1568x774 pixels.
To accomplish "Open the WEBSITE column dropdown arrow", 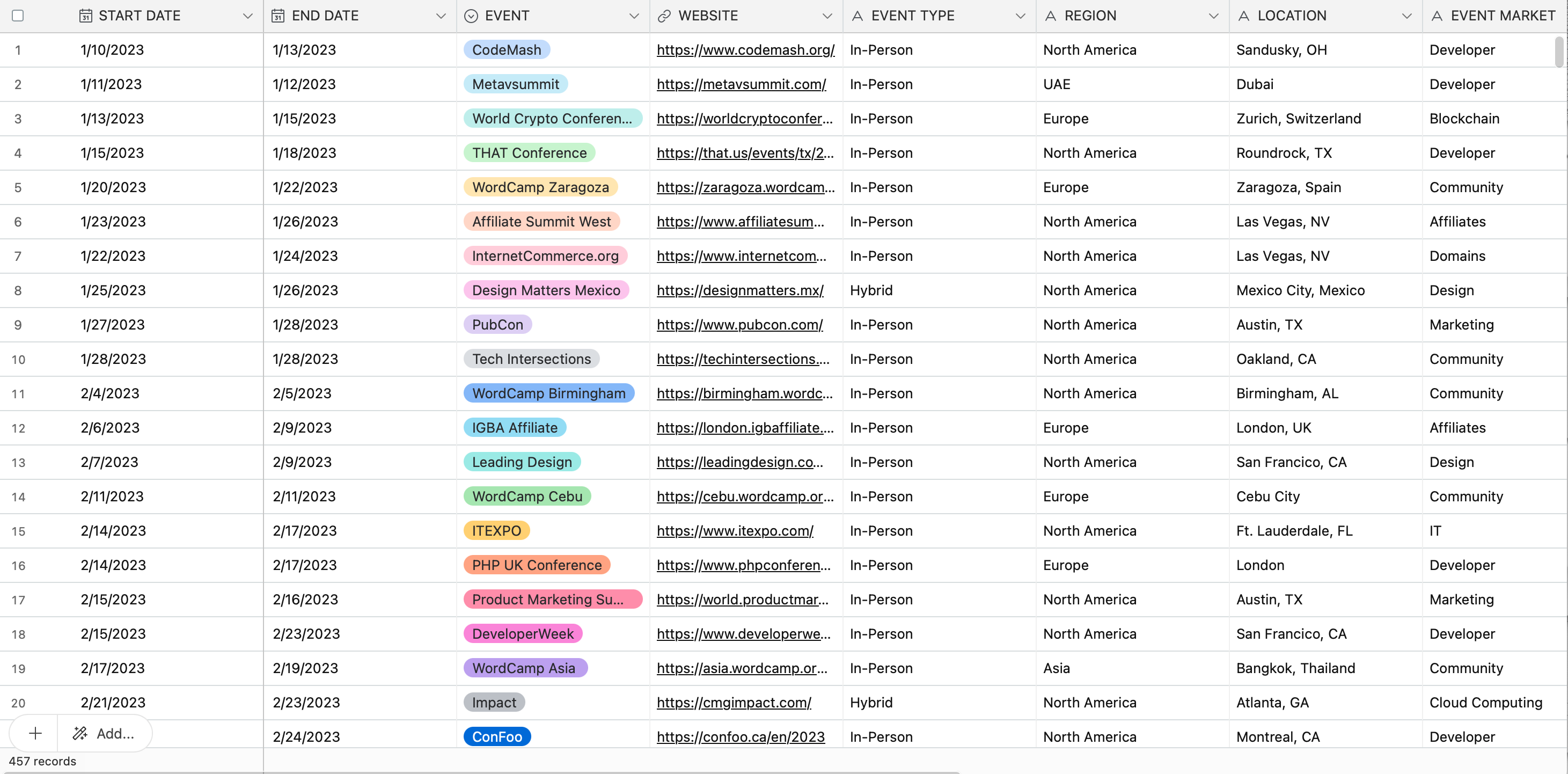I will (827, 17).
